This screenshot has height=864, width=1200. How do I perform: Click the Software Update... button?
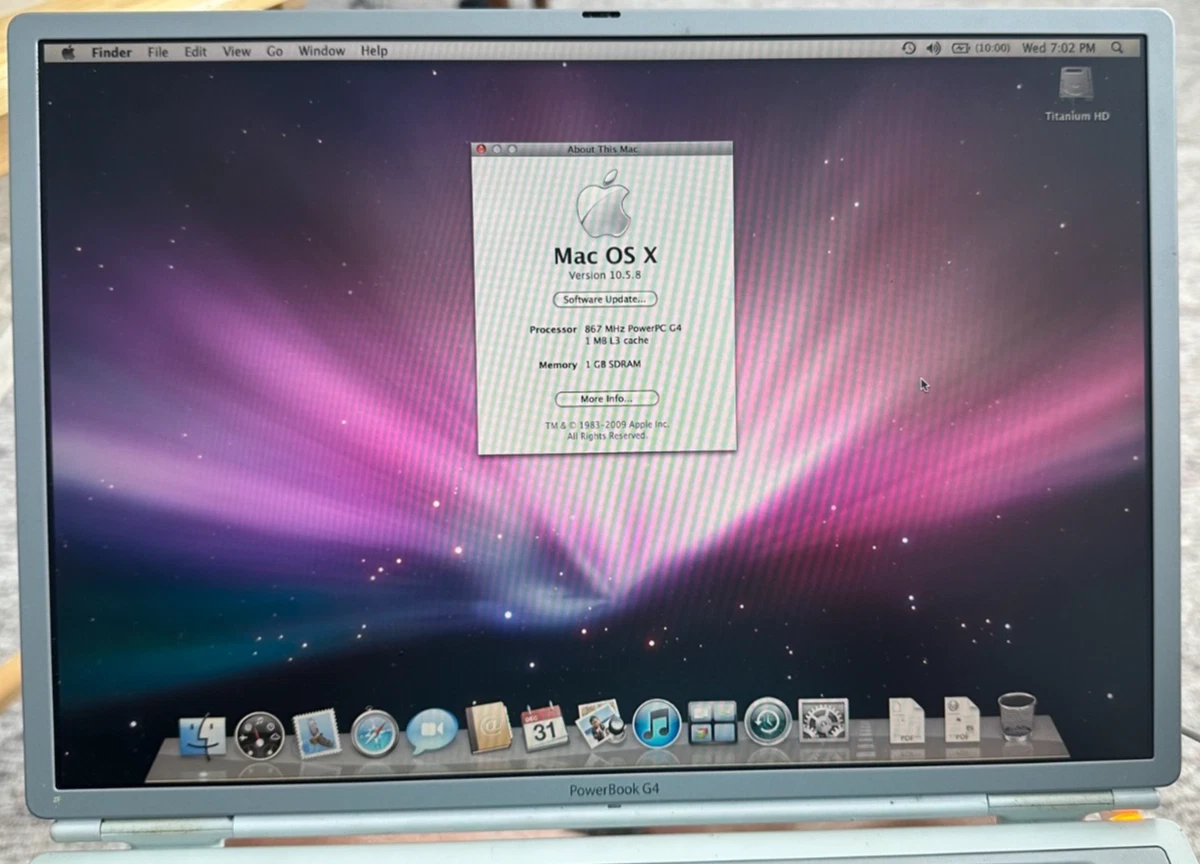605,299
